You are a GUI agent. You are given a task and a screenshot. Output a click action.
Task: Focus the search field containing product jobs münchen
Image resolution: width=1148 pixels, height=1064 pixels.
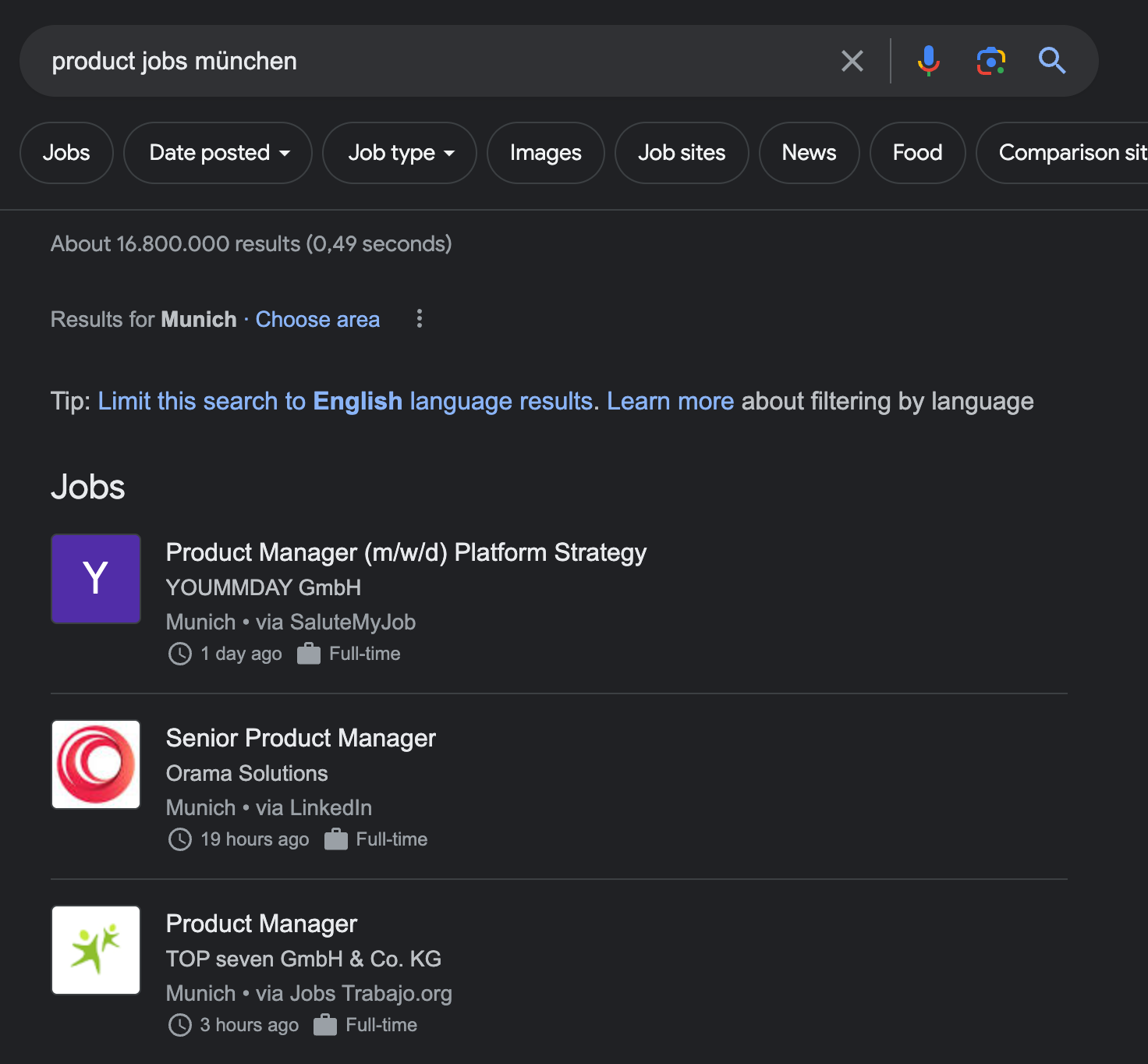click(x=437, y=61)
